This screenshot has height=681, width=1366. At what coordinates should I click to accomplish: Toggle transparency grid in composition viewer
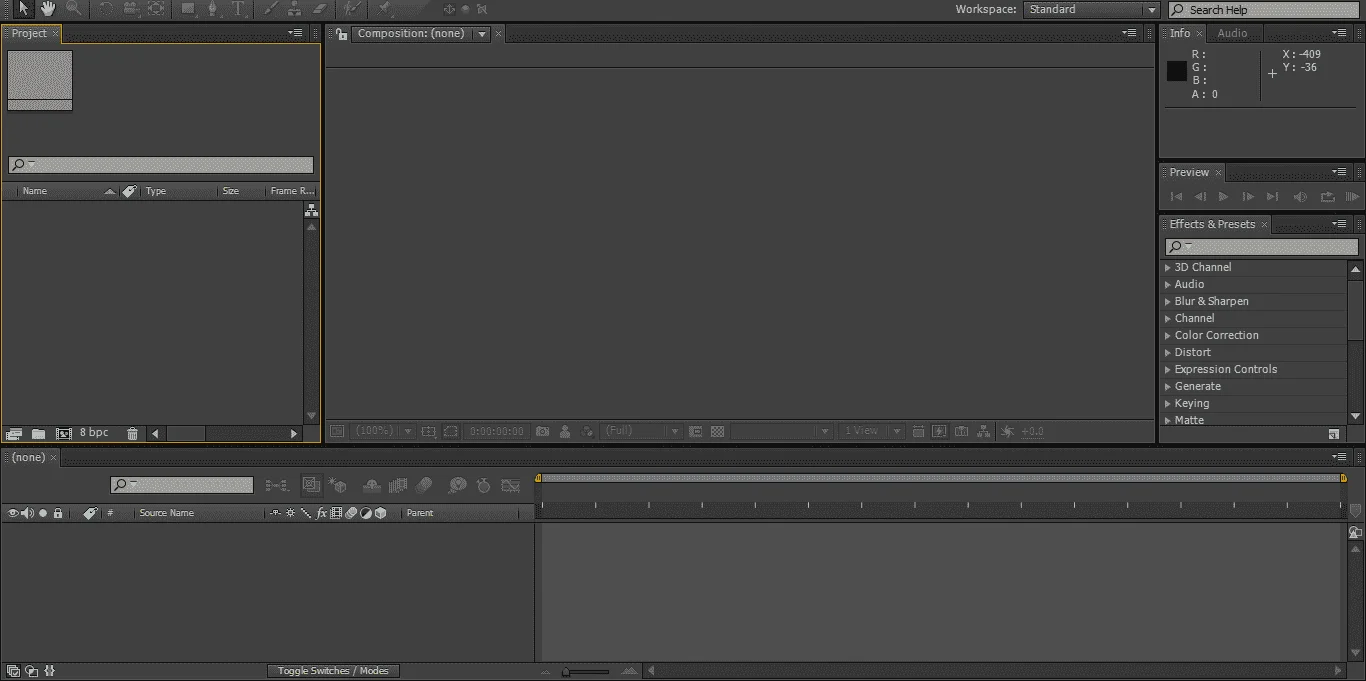coord(717,431)
